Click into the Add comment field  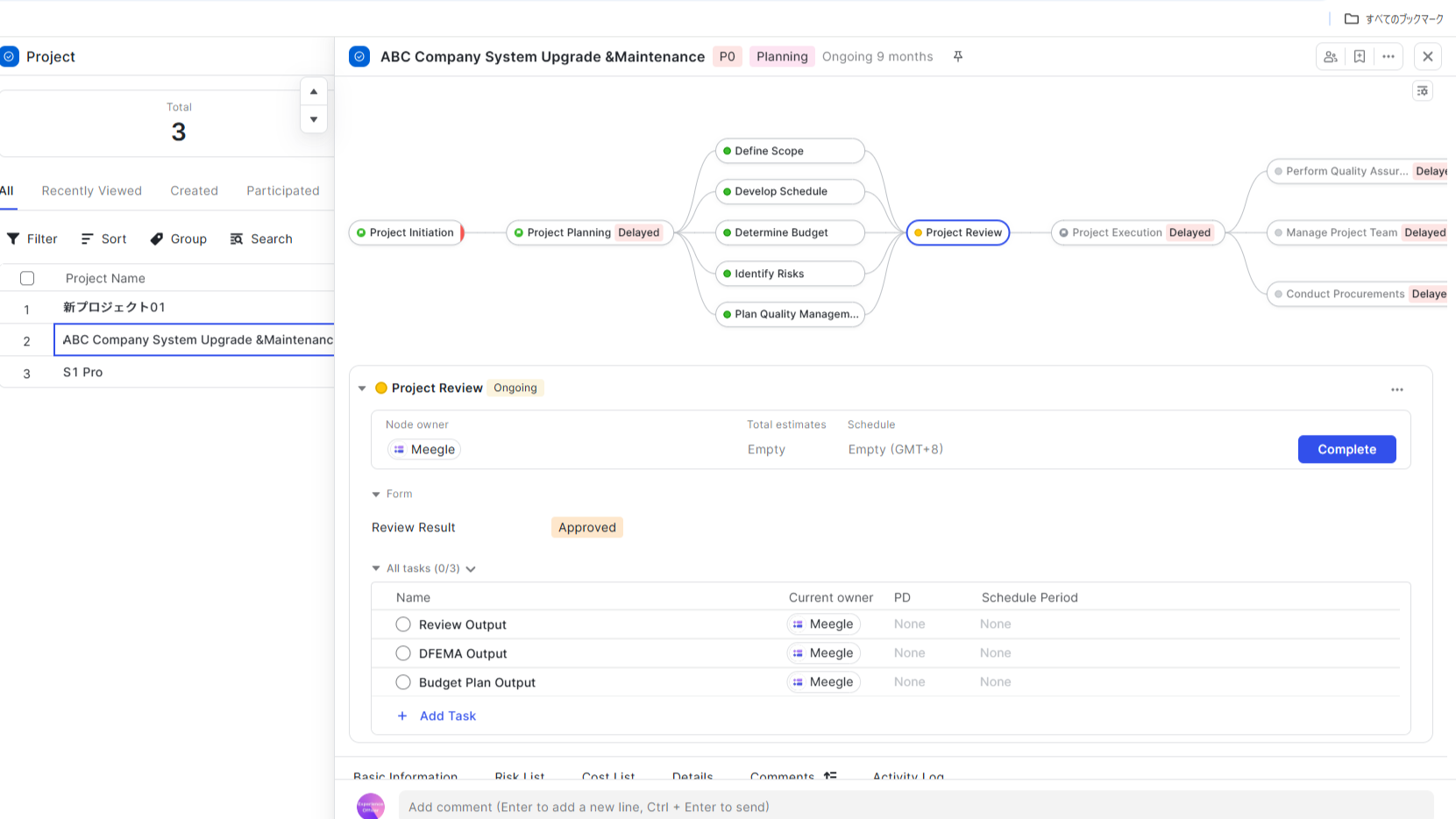click(915, 807)
